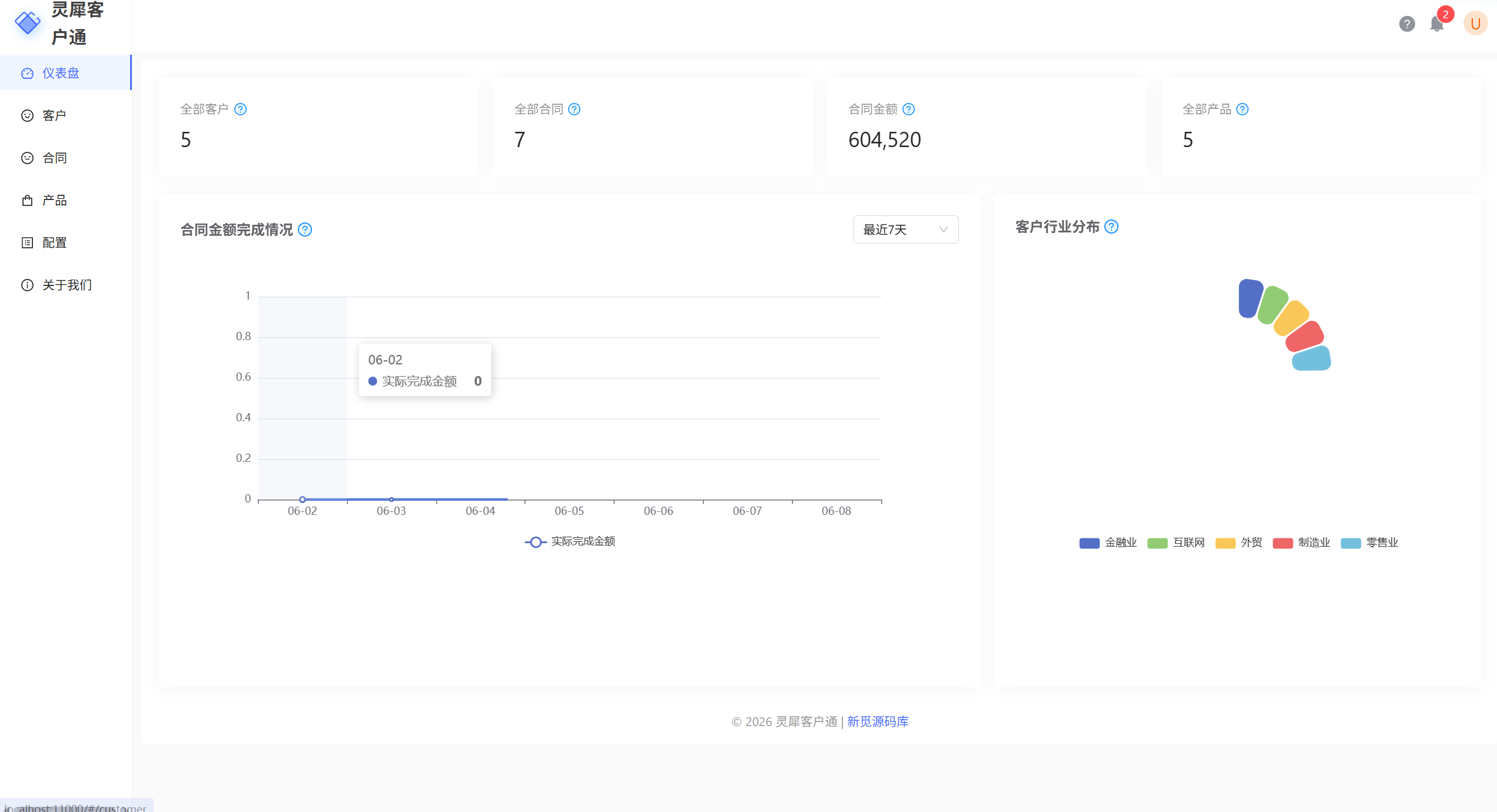Toggle the 制造业 legend item
Screen dimensions: 1497x812
1302,543
